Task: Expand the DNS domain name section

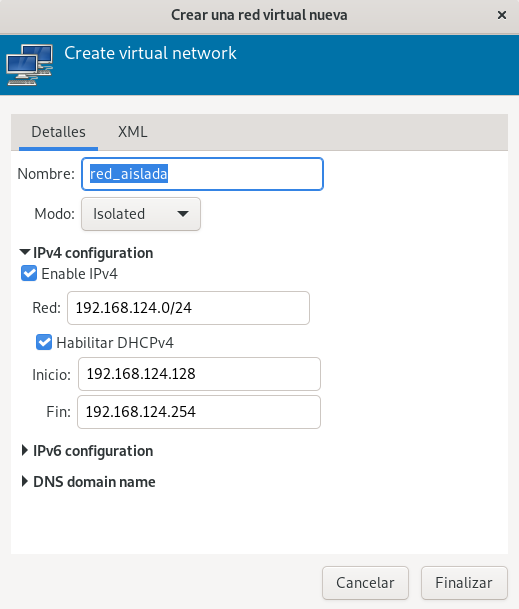Action: tap(88, 482)
